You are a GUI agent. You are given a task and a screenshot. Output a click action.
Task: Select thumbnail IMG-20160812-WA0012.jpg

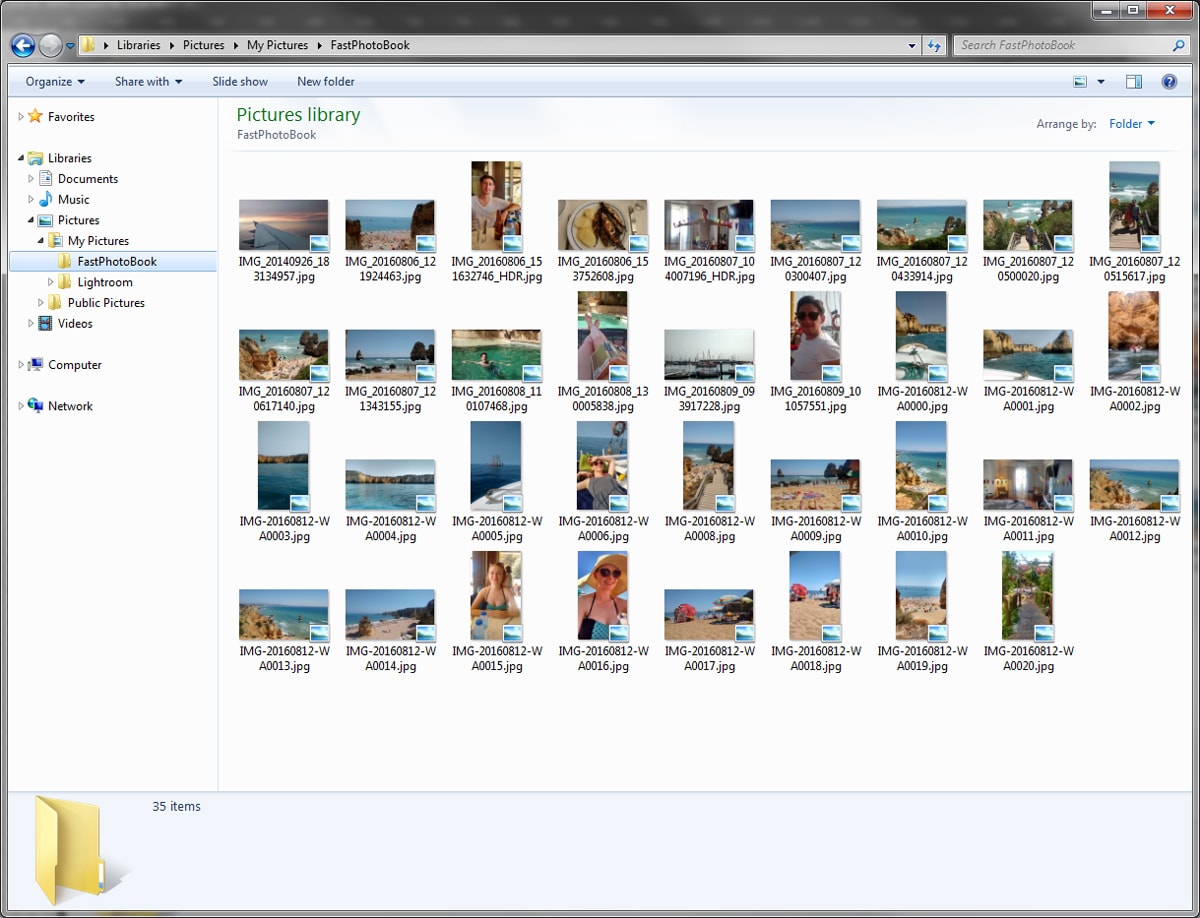coord(1134,485)
